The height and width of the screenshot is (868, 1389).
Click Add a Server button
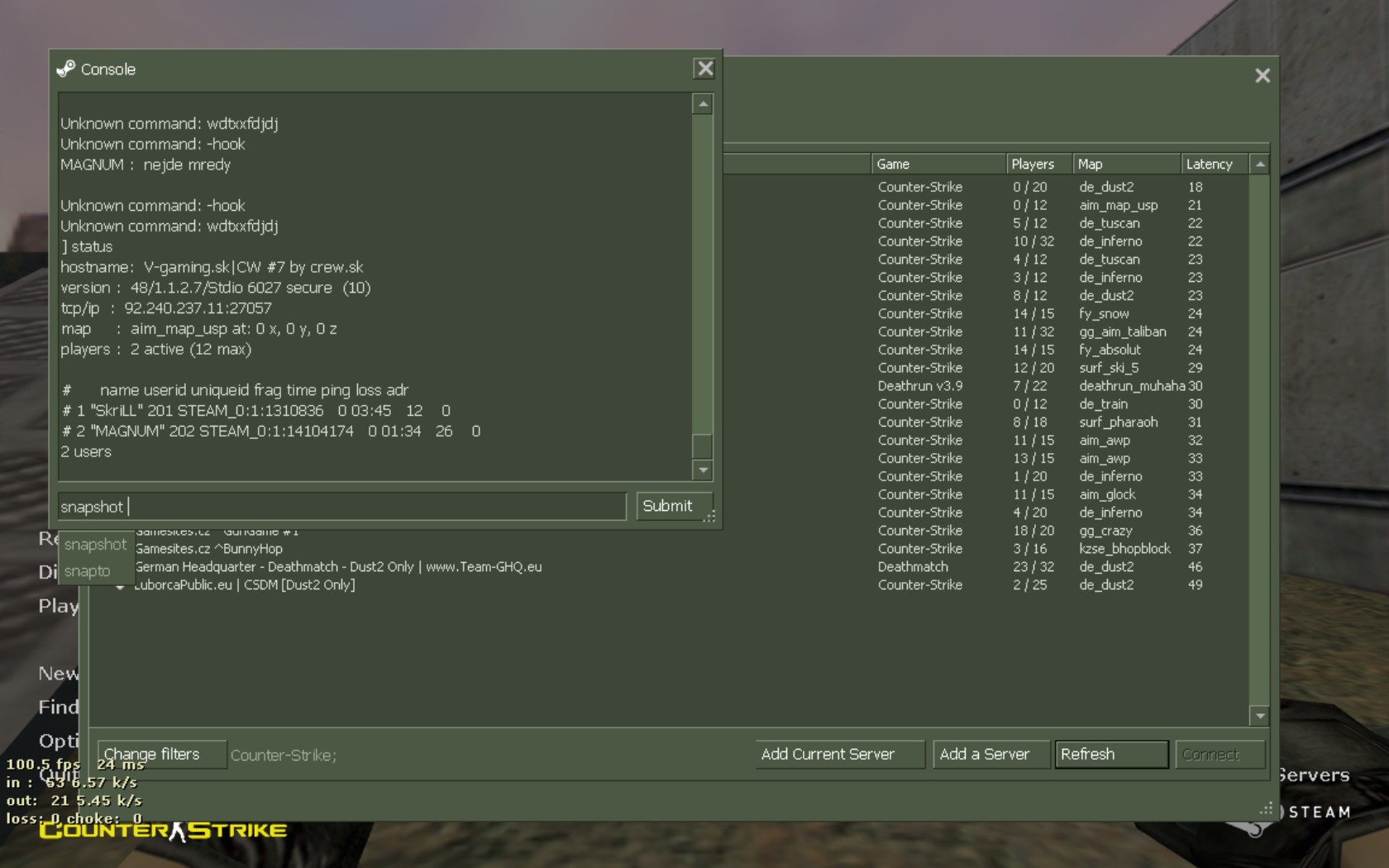tap(991, 754)
